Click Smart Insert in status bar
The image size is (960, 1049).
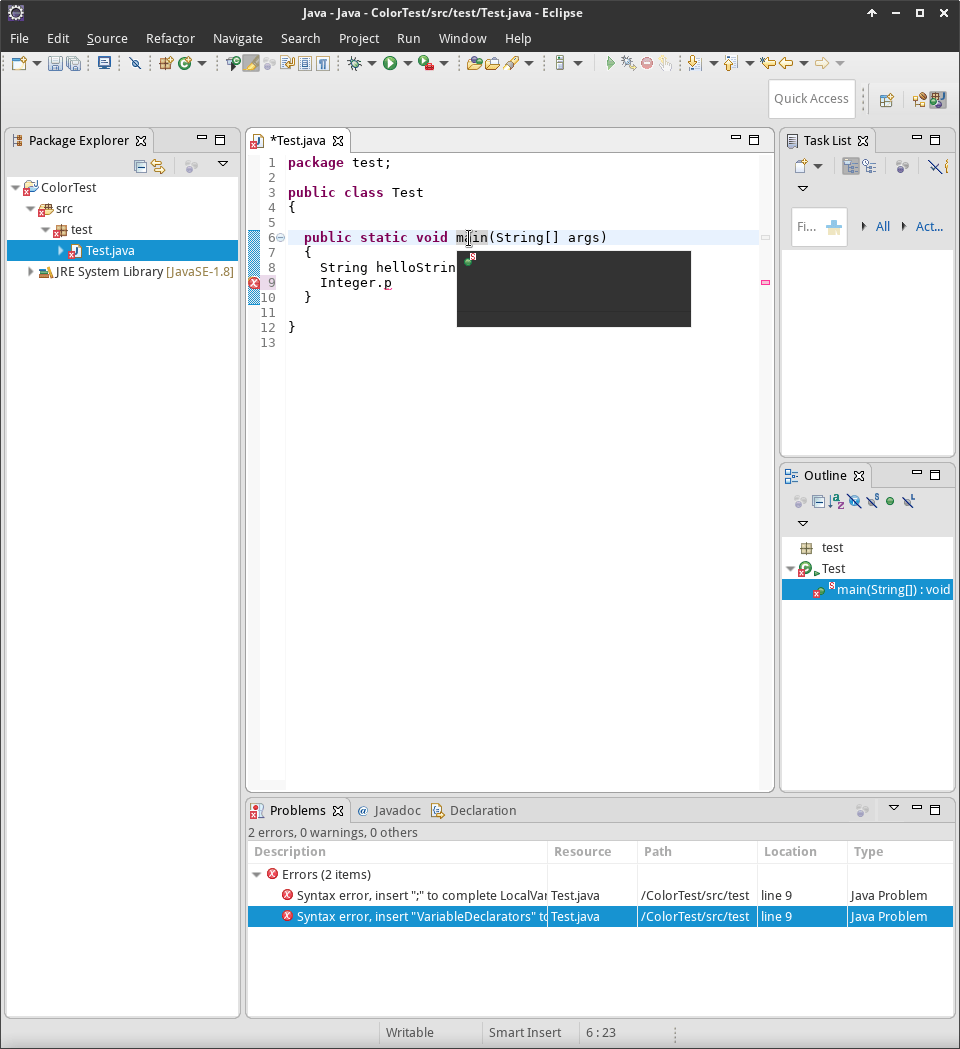524,1033
